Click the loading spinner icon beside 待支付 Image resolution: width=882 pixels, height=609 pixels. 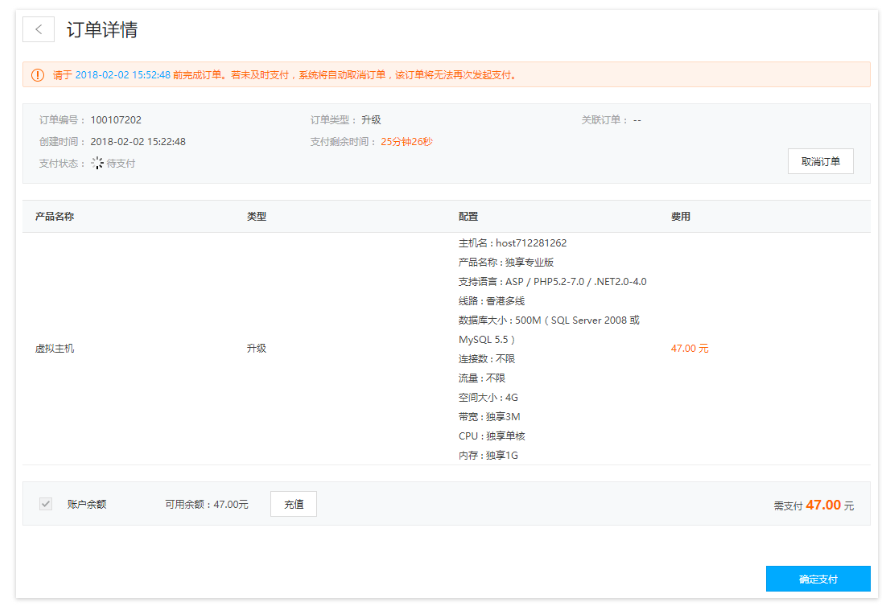click(97, 163)
